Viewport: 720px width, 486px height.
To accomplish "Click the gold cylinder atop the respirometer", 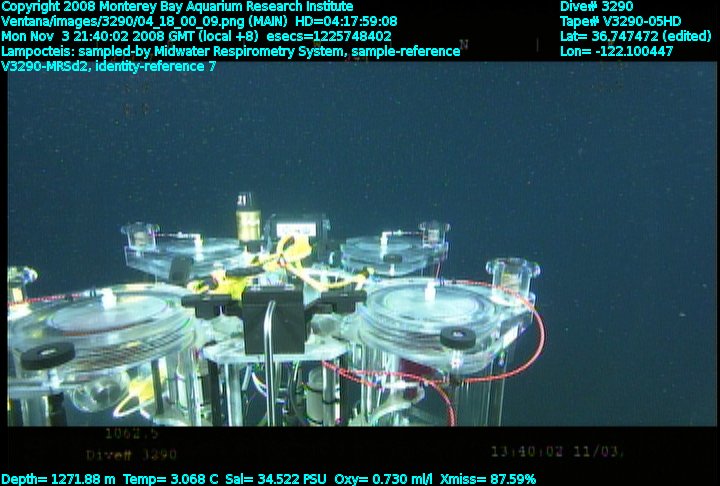I will click(x=243, y=211).
